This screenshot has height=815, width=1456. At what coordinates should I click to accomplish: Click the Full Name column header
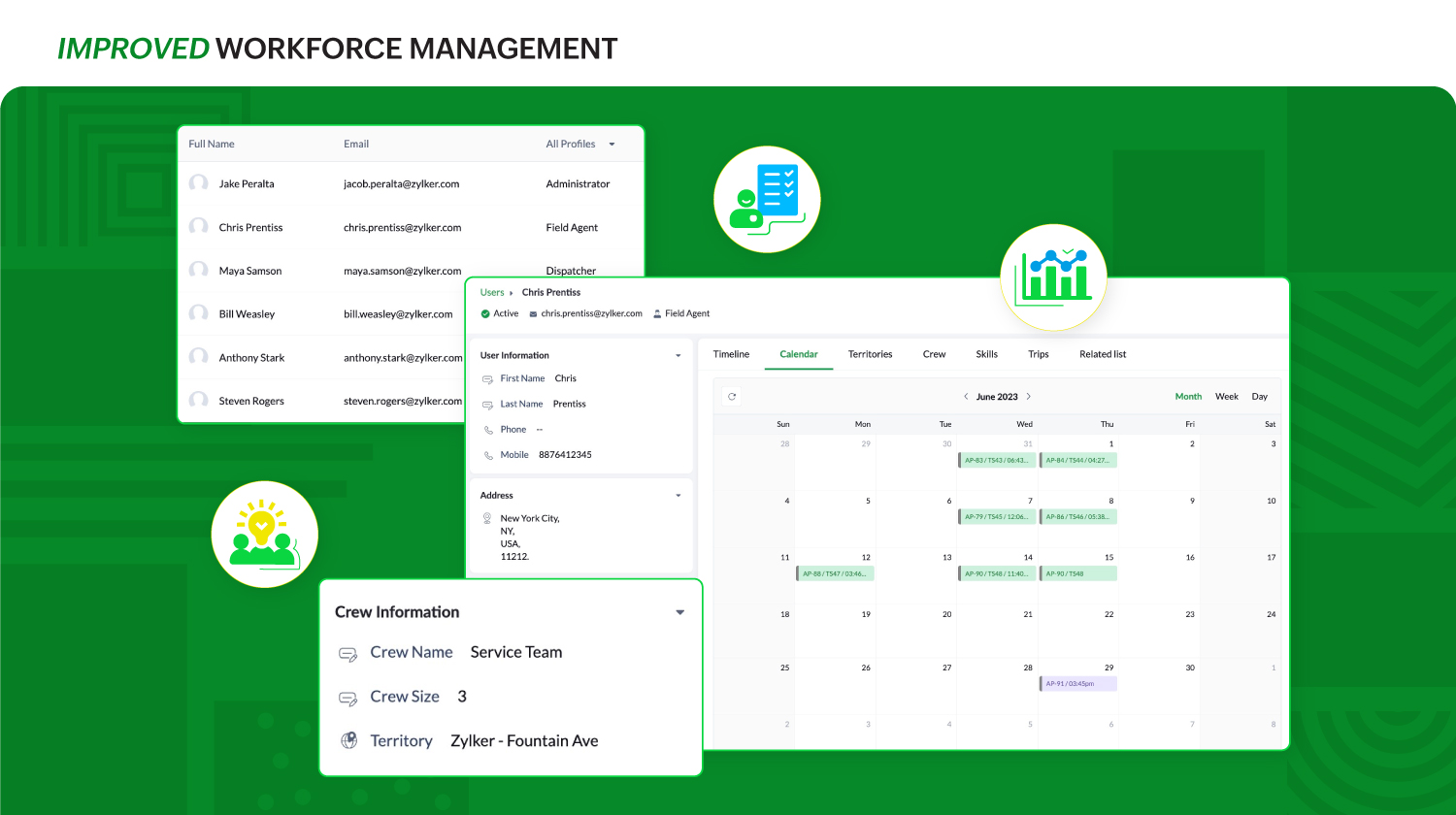212,144
